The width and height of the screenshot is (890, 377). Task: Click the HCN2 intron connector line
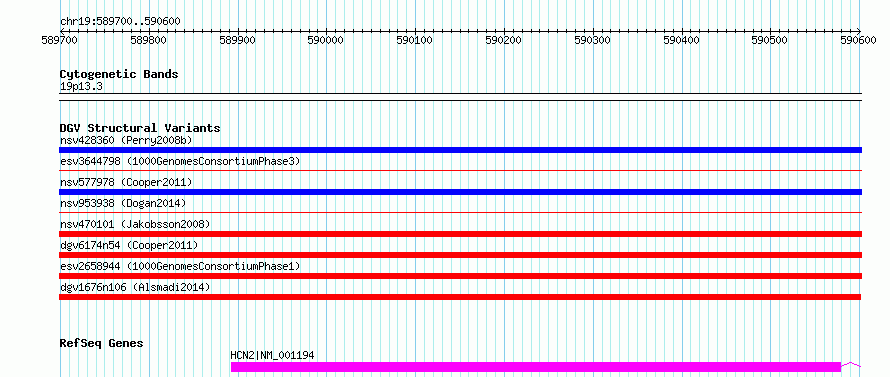point(851,364)
